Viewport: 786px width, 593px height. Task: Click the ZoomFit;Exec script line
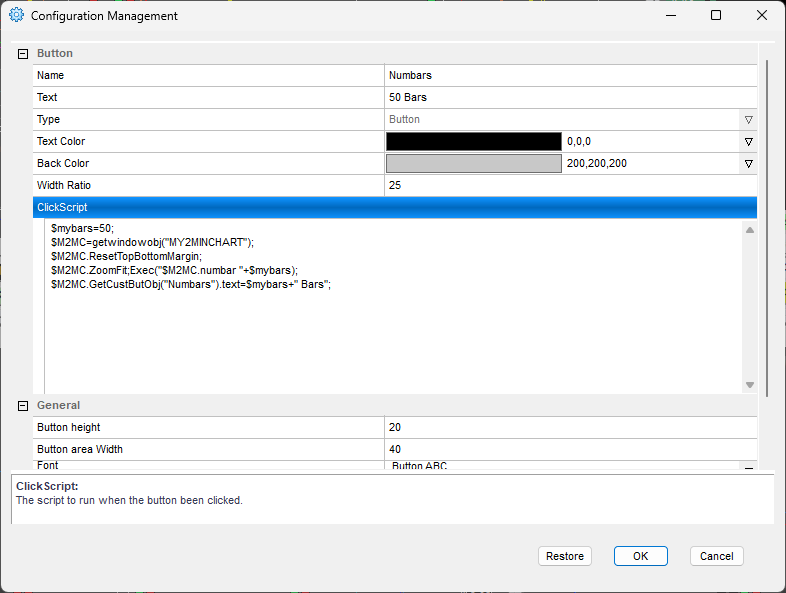(174, 271)
